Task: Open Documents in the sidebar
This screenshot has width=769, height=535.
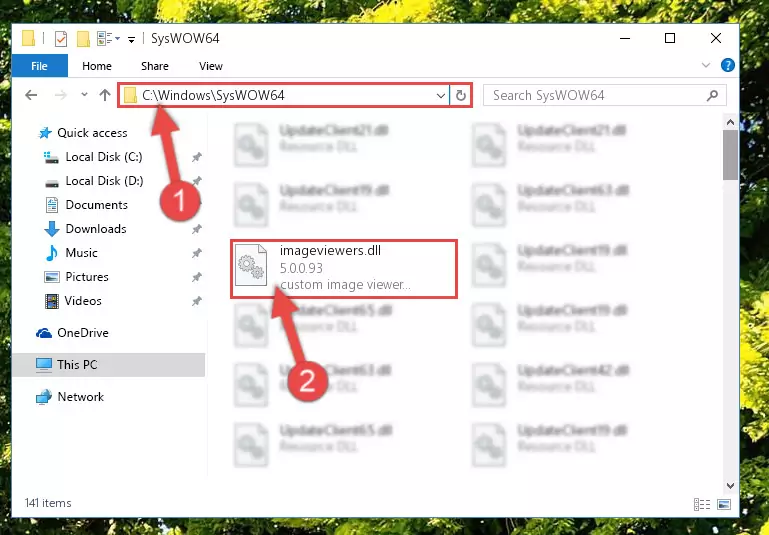Action: (97, 205)
